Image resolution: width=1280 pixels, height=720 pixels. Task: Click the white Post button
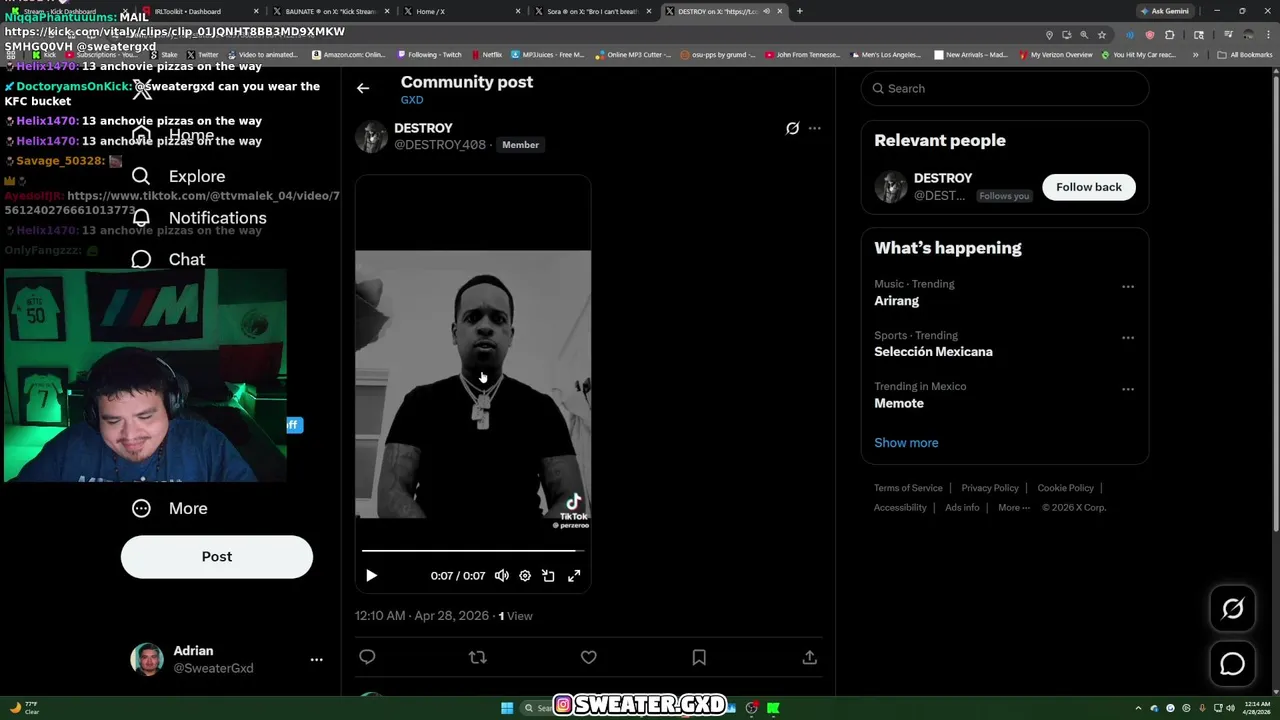click(x=217, y=557)
